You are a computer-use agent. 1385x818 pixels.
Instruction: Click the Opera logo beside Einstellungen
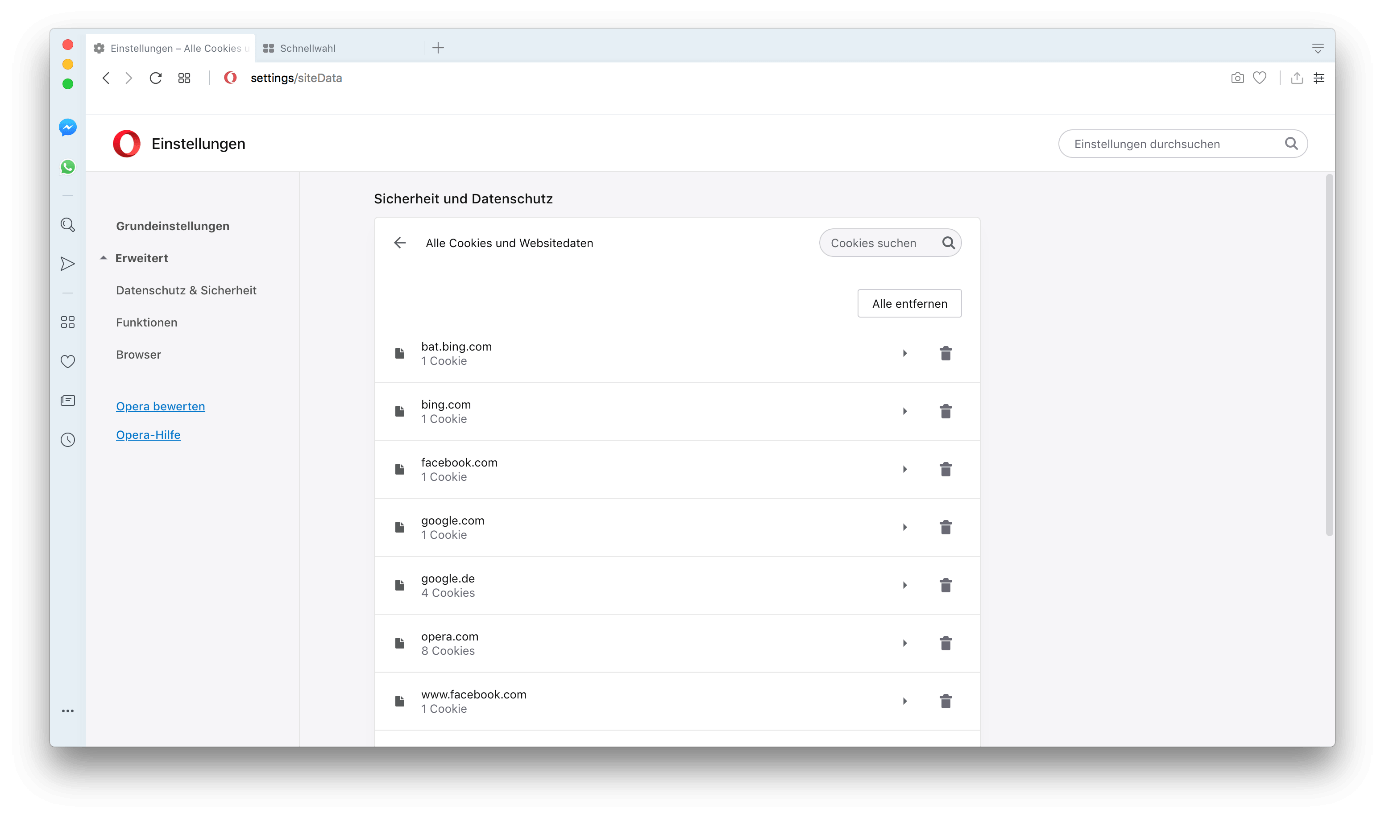(127, 144)
